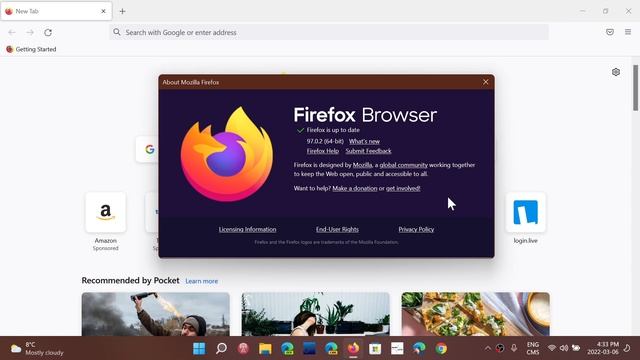
Task: Switch to Firefox in the taskbar
Action: (353, 349)
